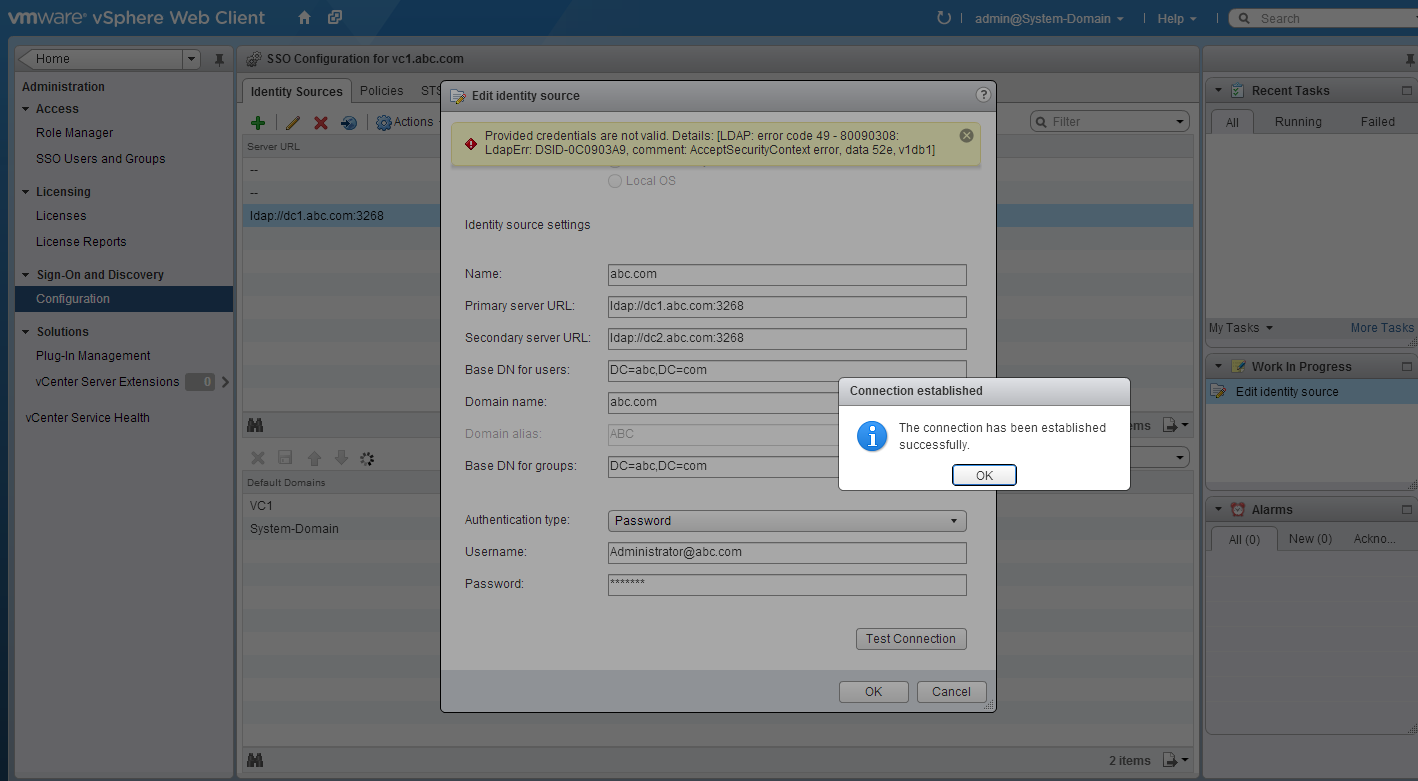Show Failed tasks in Recent Tasks

click(1378, 121)
